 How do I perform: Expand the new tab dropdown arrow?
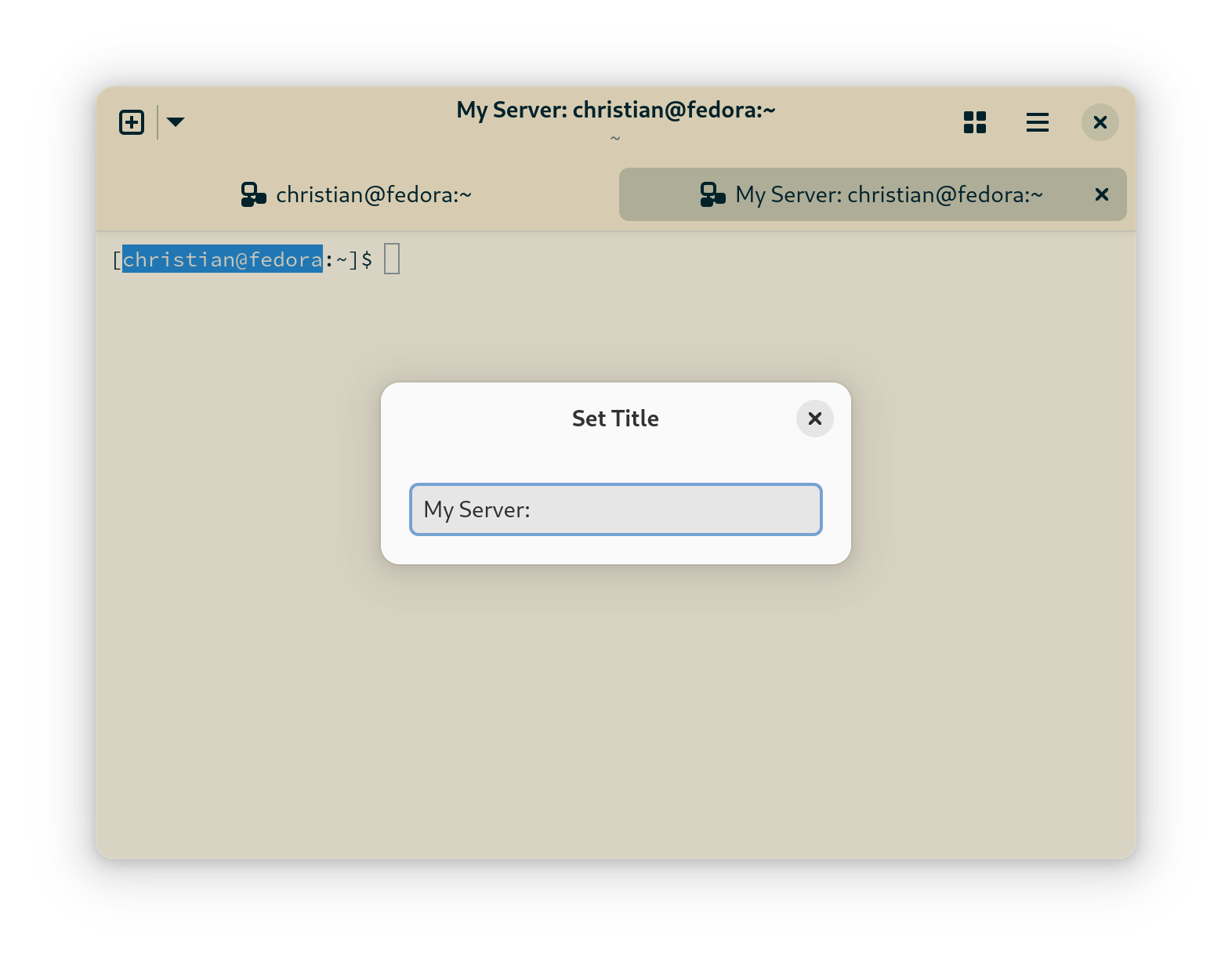[x=176, y=122]
